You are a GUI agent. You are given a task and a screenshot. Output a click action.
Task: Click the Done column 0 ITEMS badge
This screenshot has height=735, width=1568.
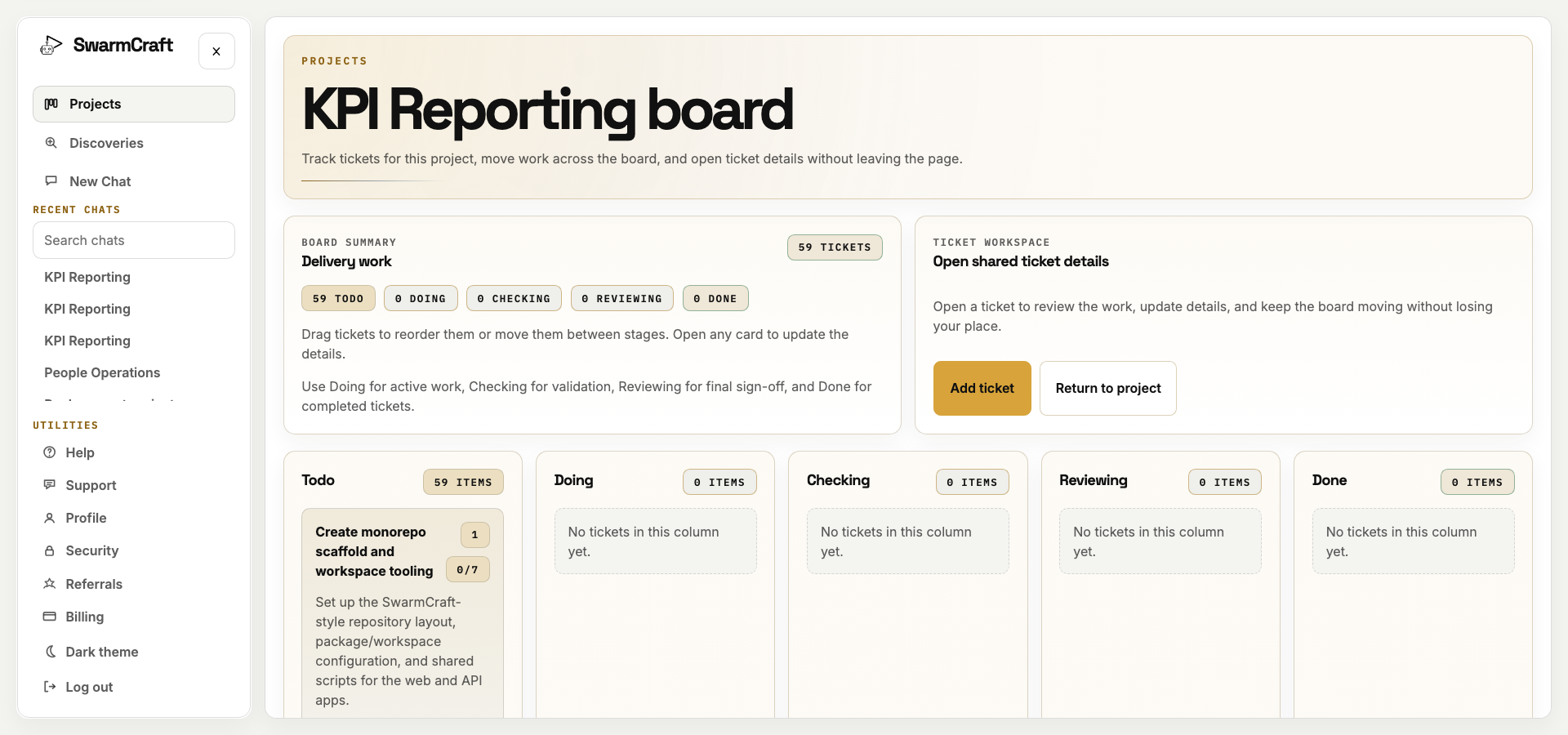coord(1477,482)
